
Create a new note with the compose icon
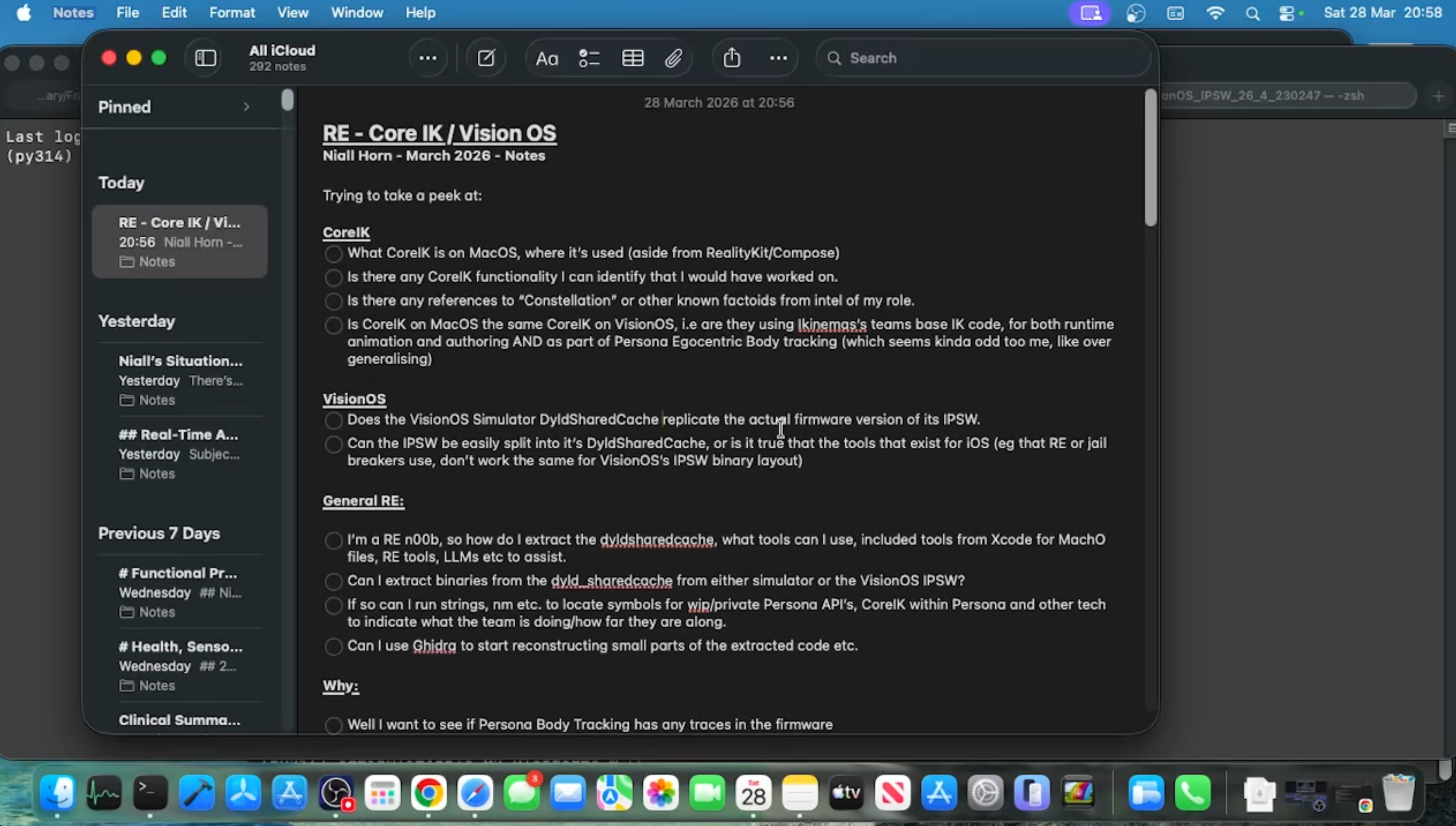point(486,58)
